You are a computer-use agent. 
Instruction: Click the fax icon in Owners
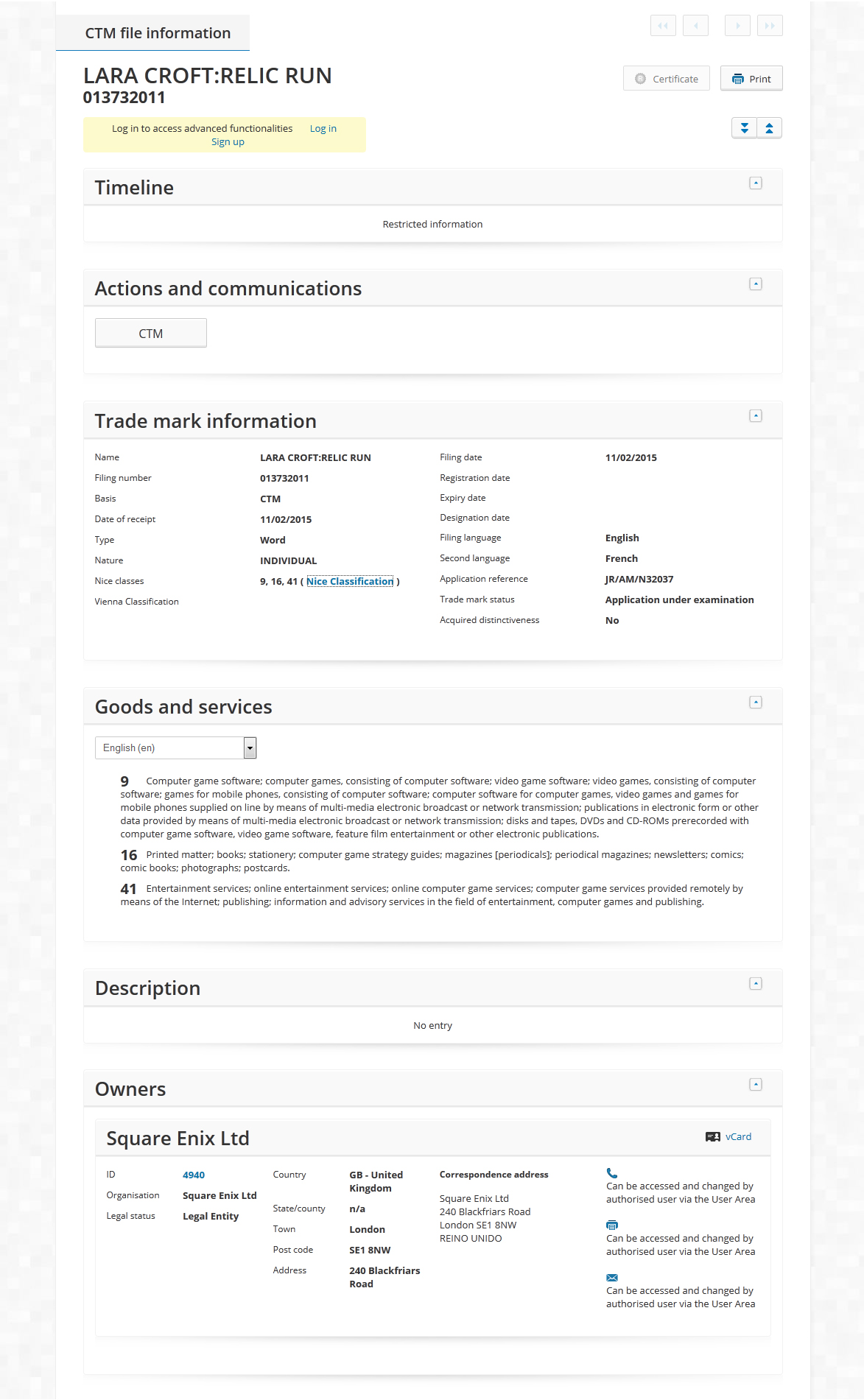612,1225
